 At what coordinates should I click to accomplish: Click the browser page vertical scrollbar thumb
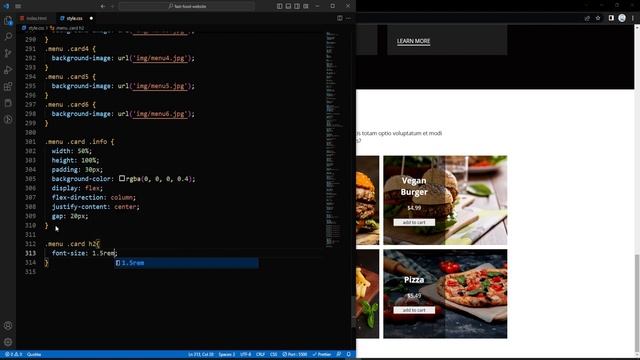click(637, 304)
